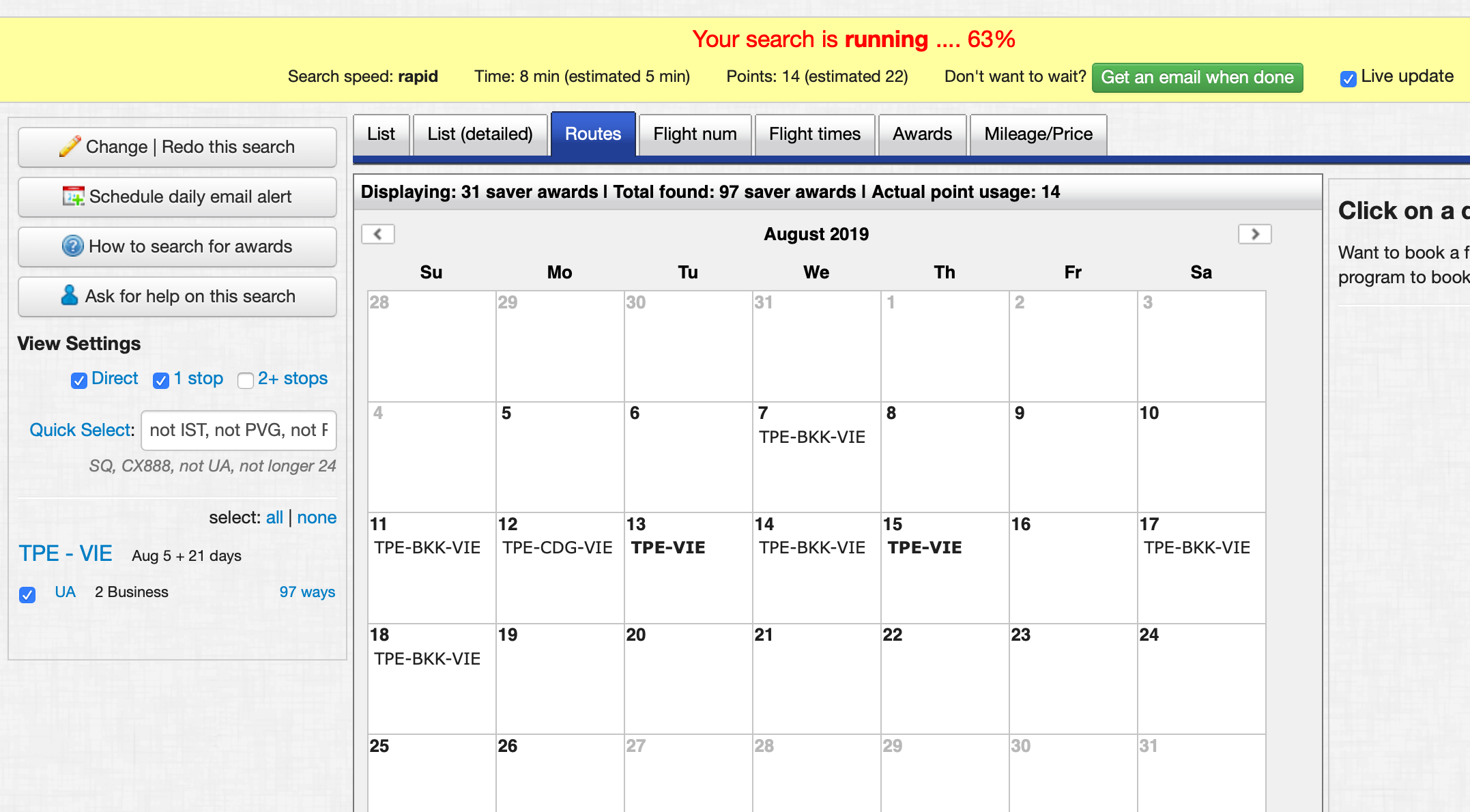
Task: Open the bold TPE-VIE route on August 13
Action: coord(668,547)
